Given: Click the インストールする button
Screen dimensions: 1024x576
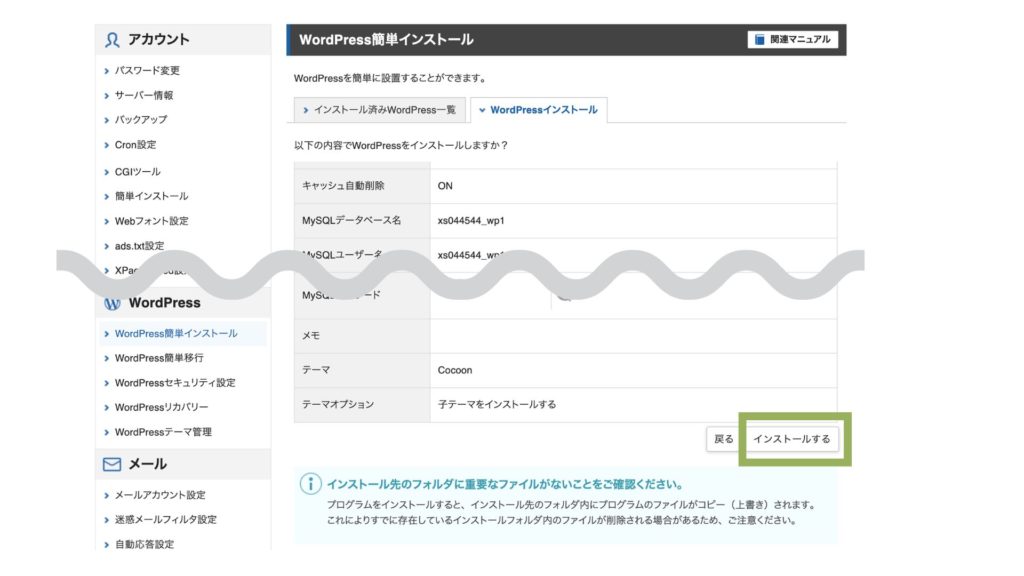Looking at the screenshot, I should 791,439.
